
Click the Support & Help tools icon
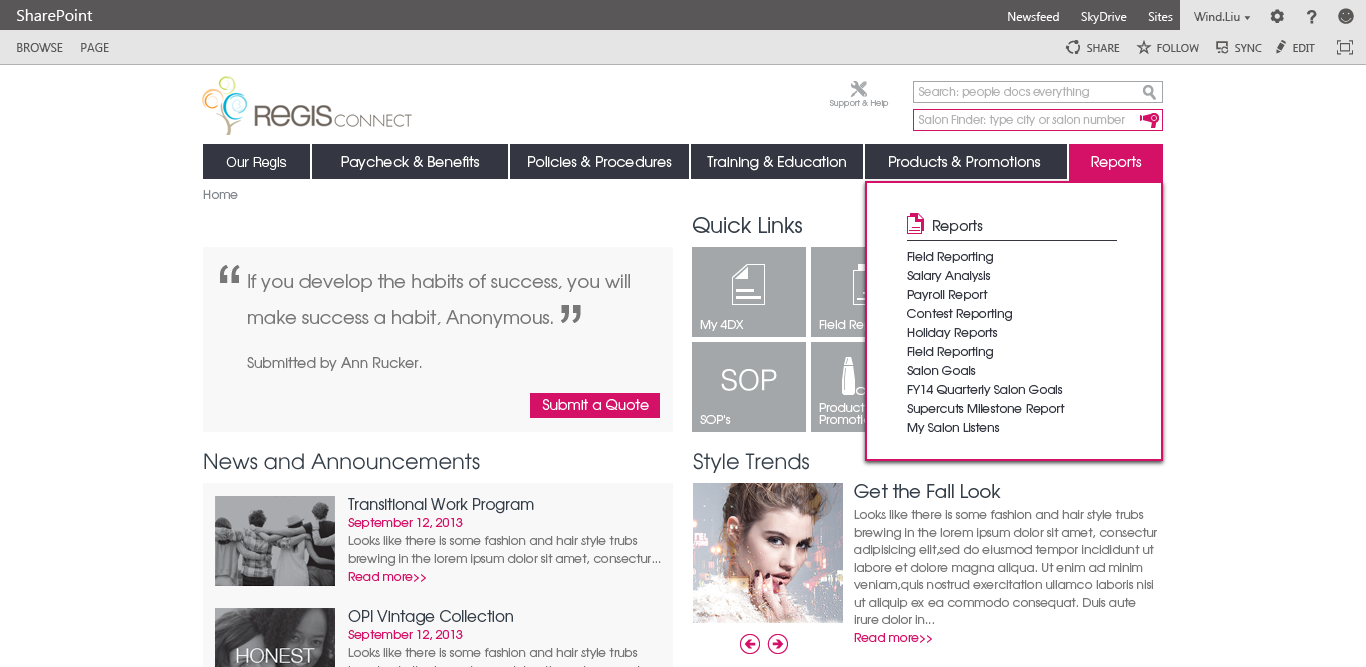[858, 89]
